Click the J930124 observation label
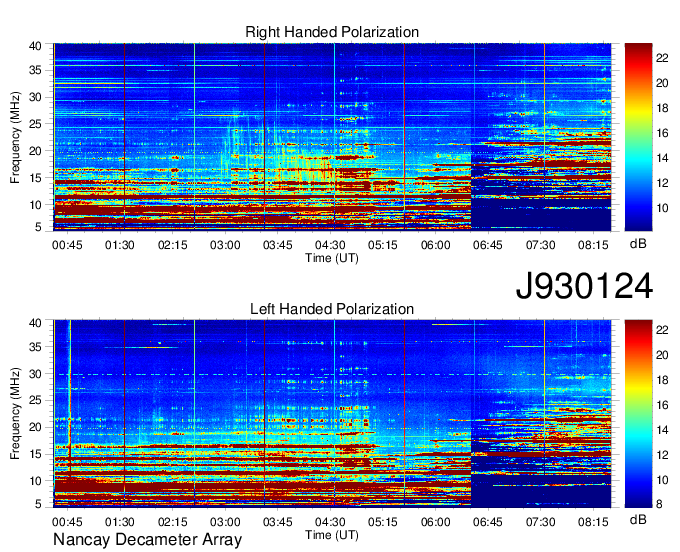This screenshot has width=680, height=552. (584, 285)
